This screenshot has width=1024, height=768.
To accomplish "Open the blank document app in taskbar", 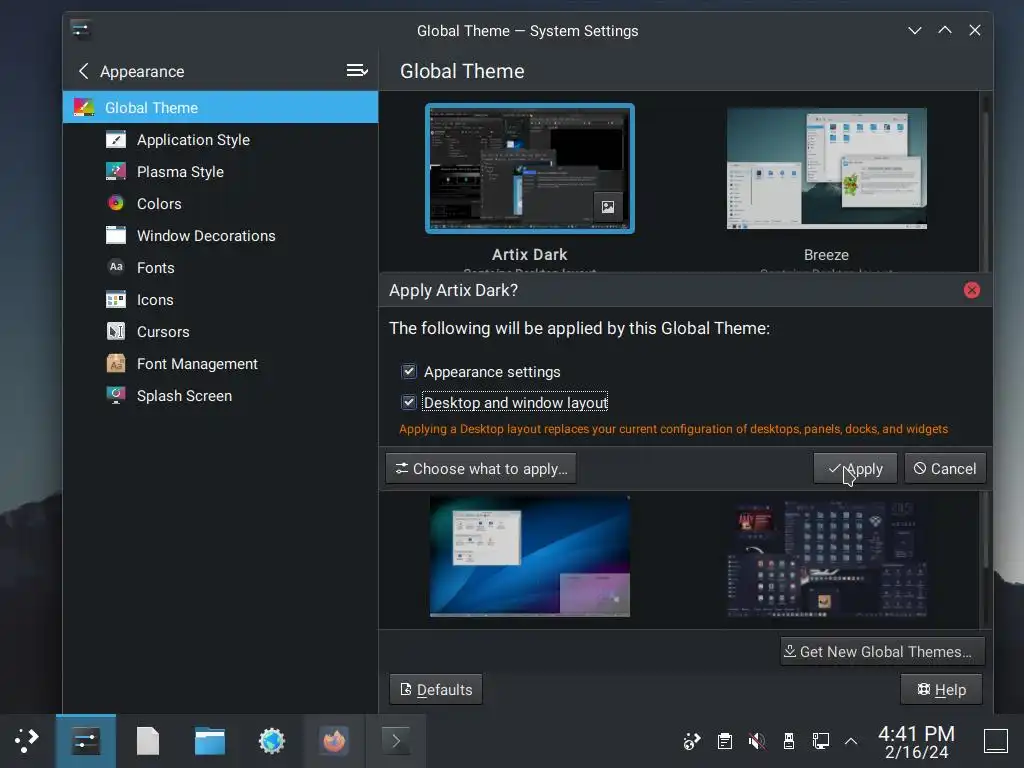I will 148,741.
